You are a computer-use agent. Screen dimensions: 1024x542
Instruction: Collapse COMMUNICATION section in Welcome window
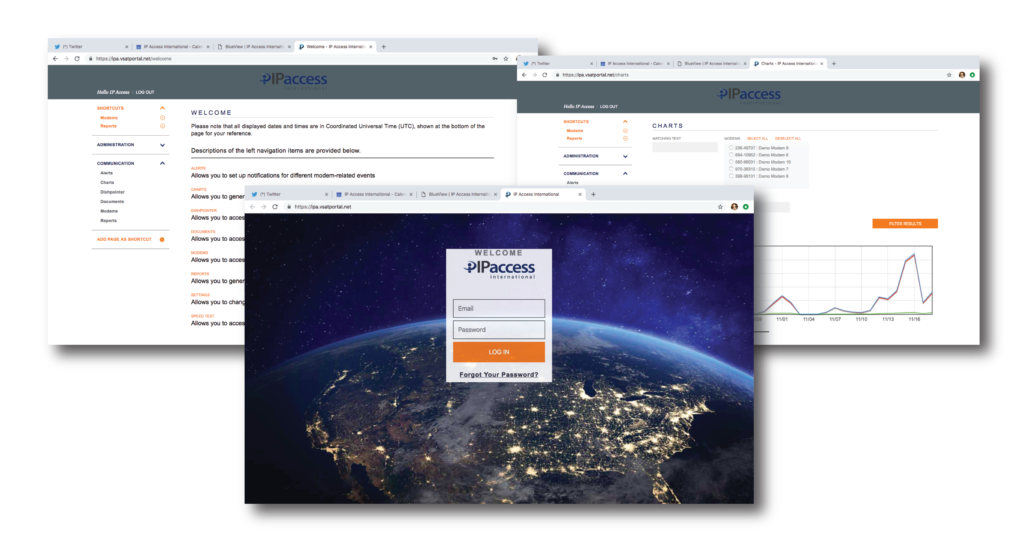162,163
